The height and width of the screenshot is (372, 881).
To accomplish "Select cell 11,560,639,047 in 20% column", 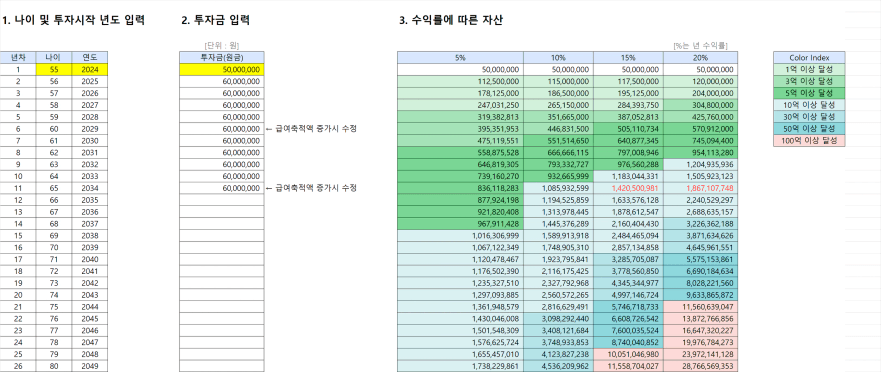I will (x=701, y=307).
